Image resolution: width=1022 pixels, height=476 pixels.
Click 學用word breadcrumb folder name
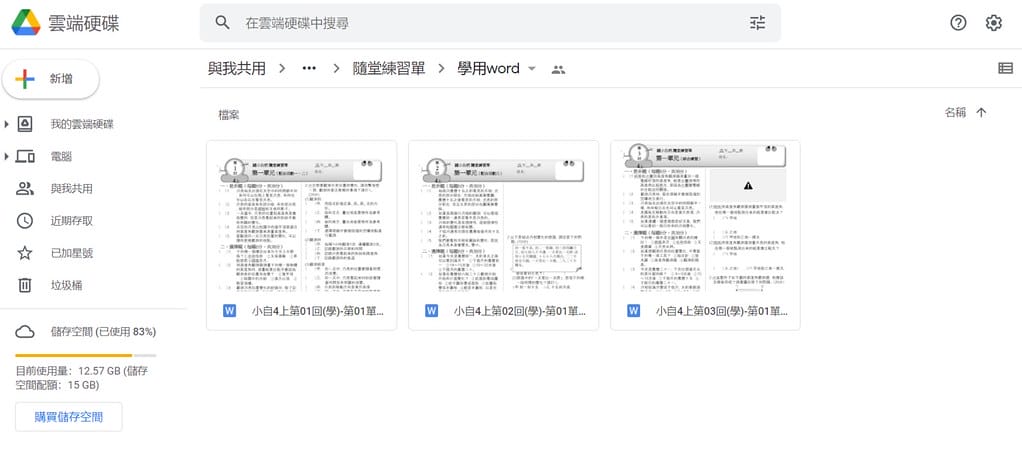(488, 68)
